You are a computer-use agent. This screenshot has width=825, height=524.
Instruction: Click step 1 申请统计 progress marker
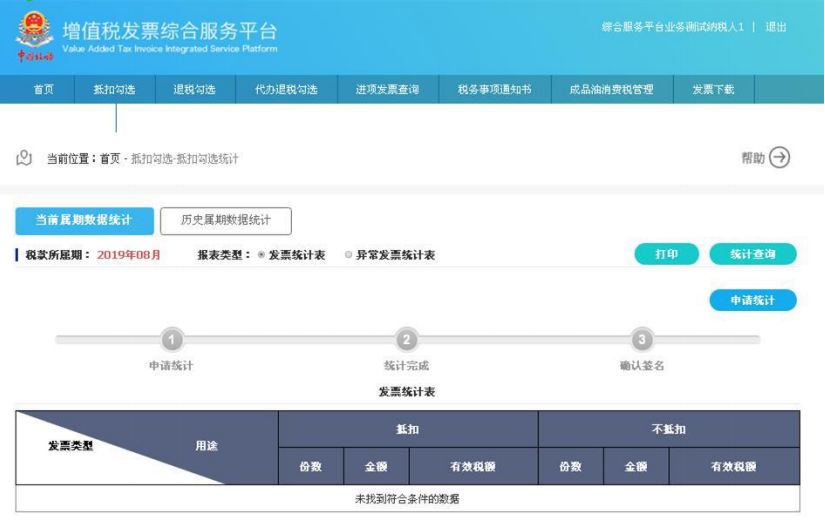[x=172, y=340]
